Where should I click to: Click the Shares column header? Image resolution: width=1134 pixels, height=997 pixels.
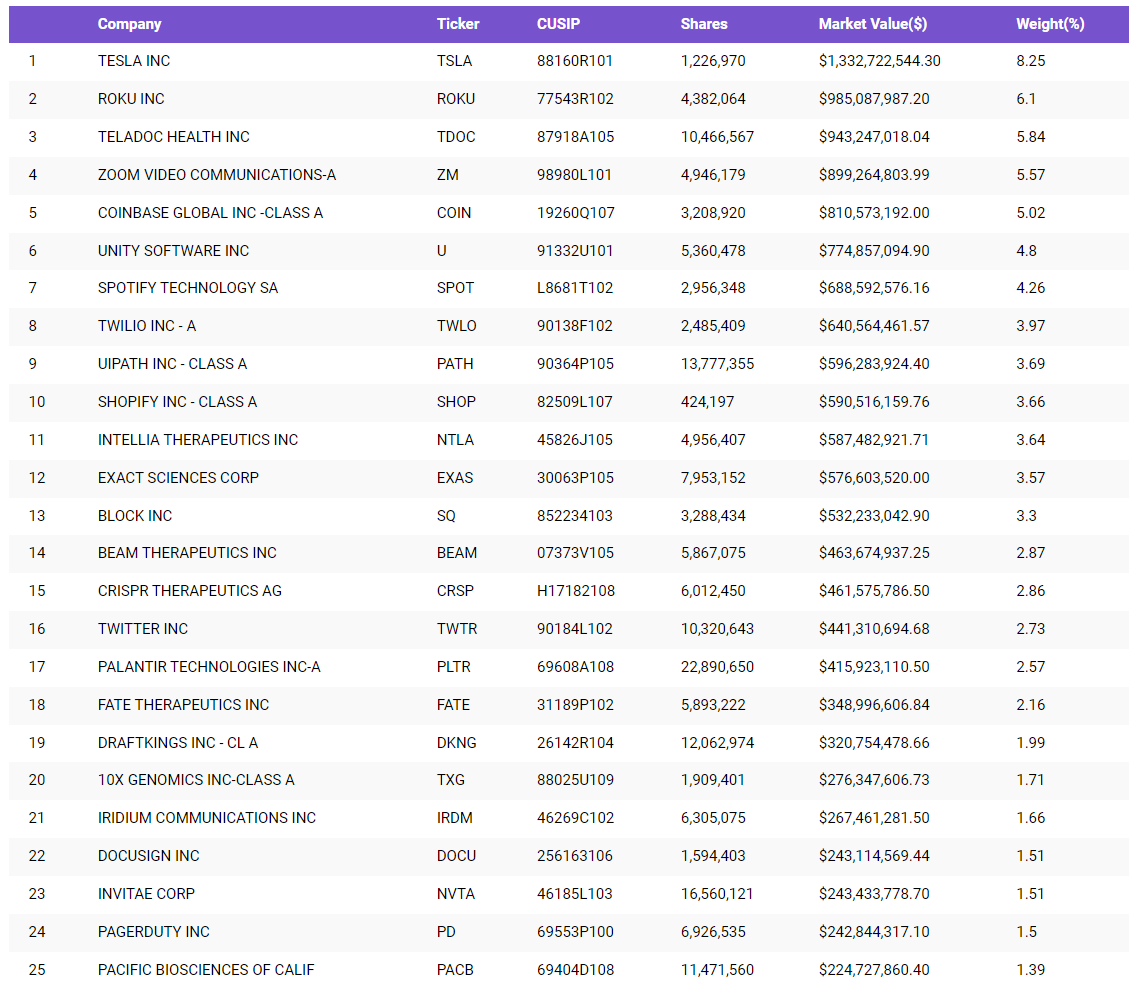(x=704, y=24)
